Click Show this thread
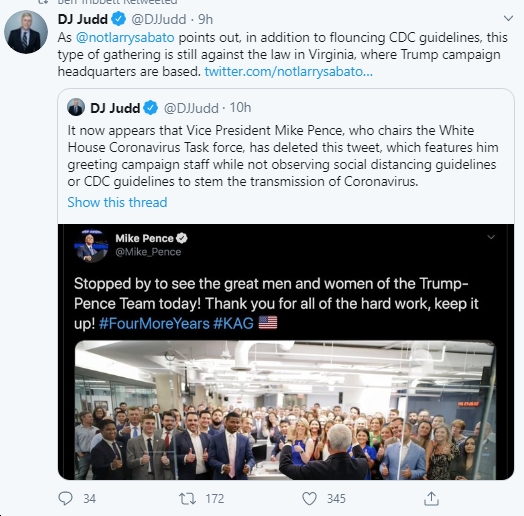524x516 pixels. (117, 202)
